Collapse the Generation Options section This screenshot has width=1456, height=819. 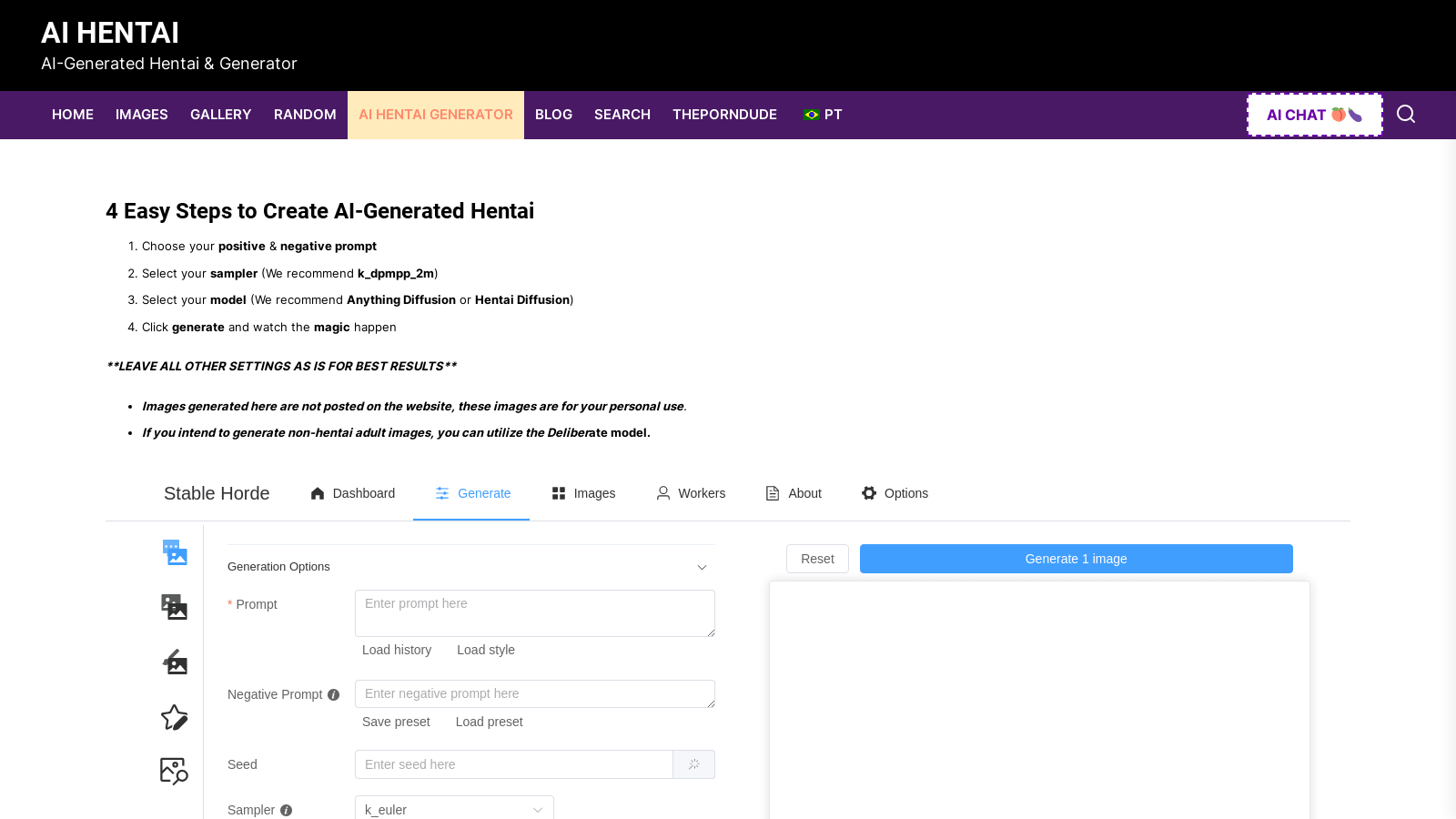click(470, 567)
